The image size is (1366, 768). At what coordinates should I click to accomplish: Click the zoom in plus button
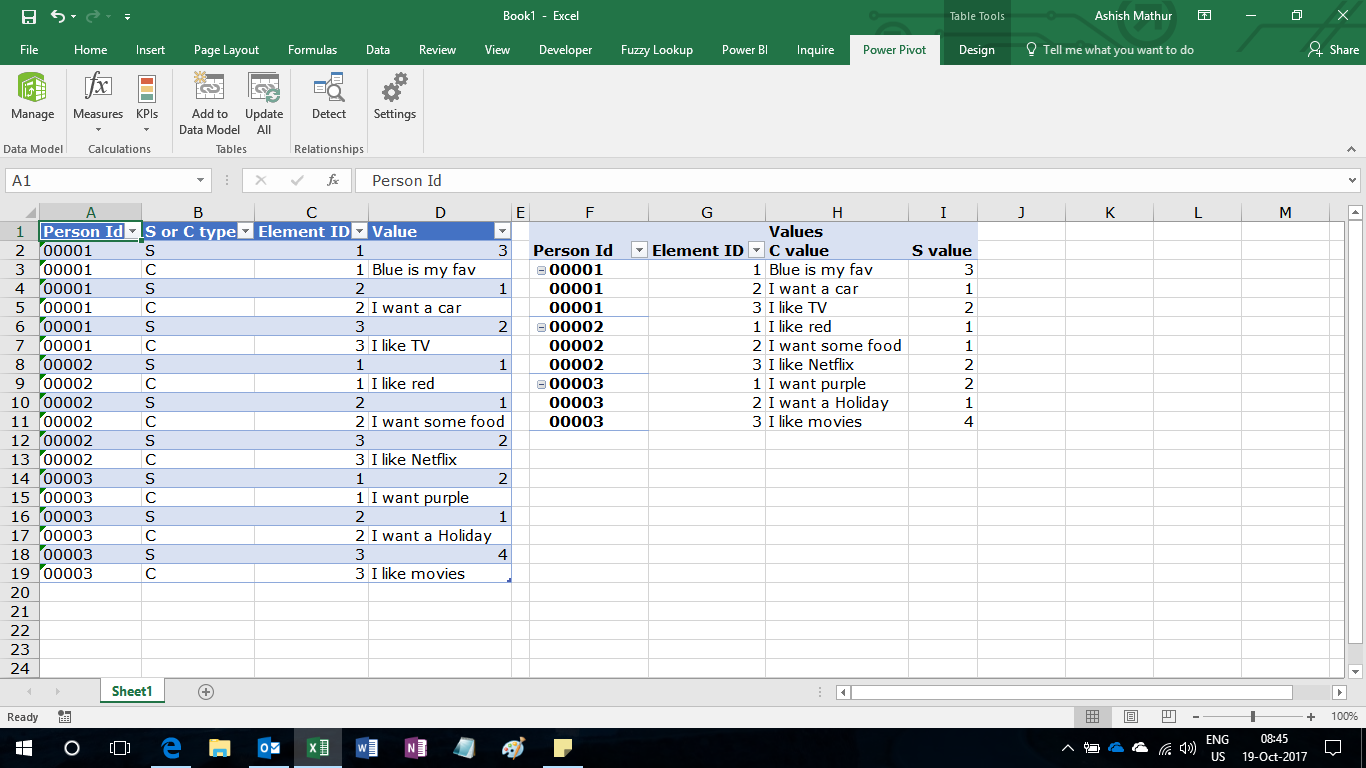(1311, 717)
